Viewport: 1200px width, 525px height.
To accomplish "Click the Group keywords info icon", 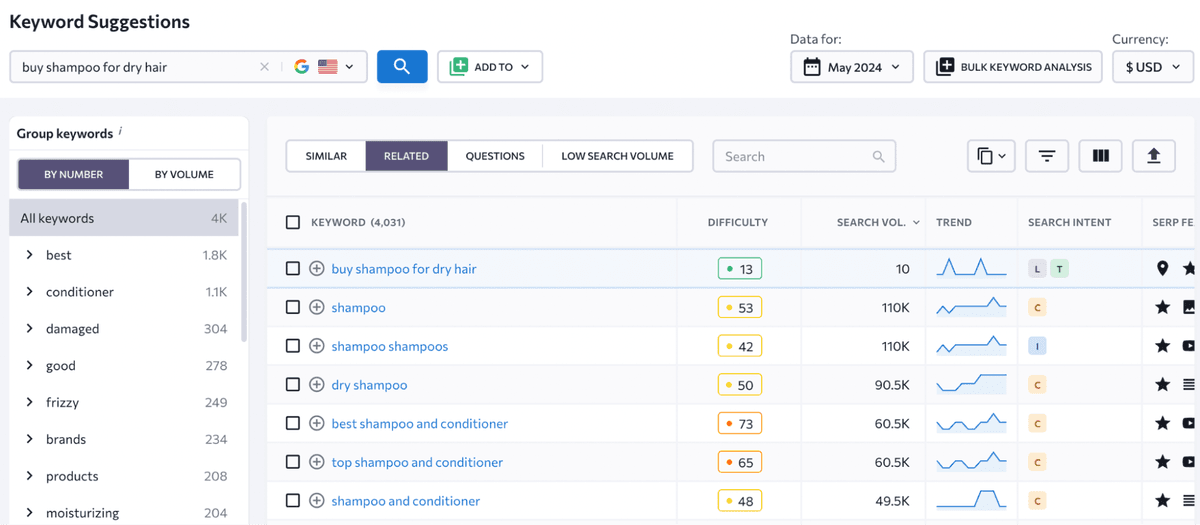I will pos(120,131).
